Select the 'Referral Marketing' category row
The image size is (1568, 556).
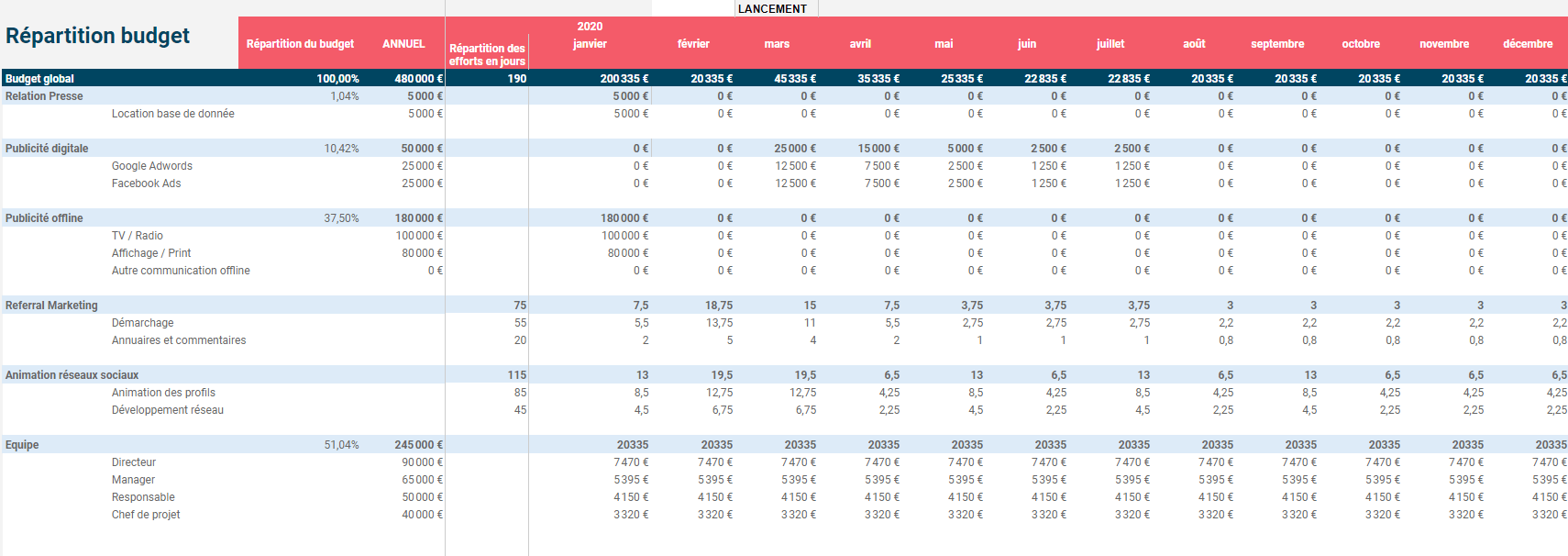[x=51, y=306]
